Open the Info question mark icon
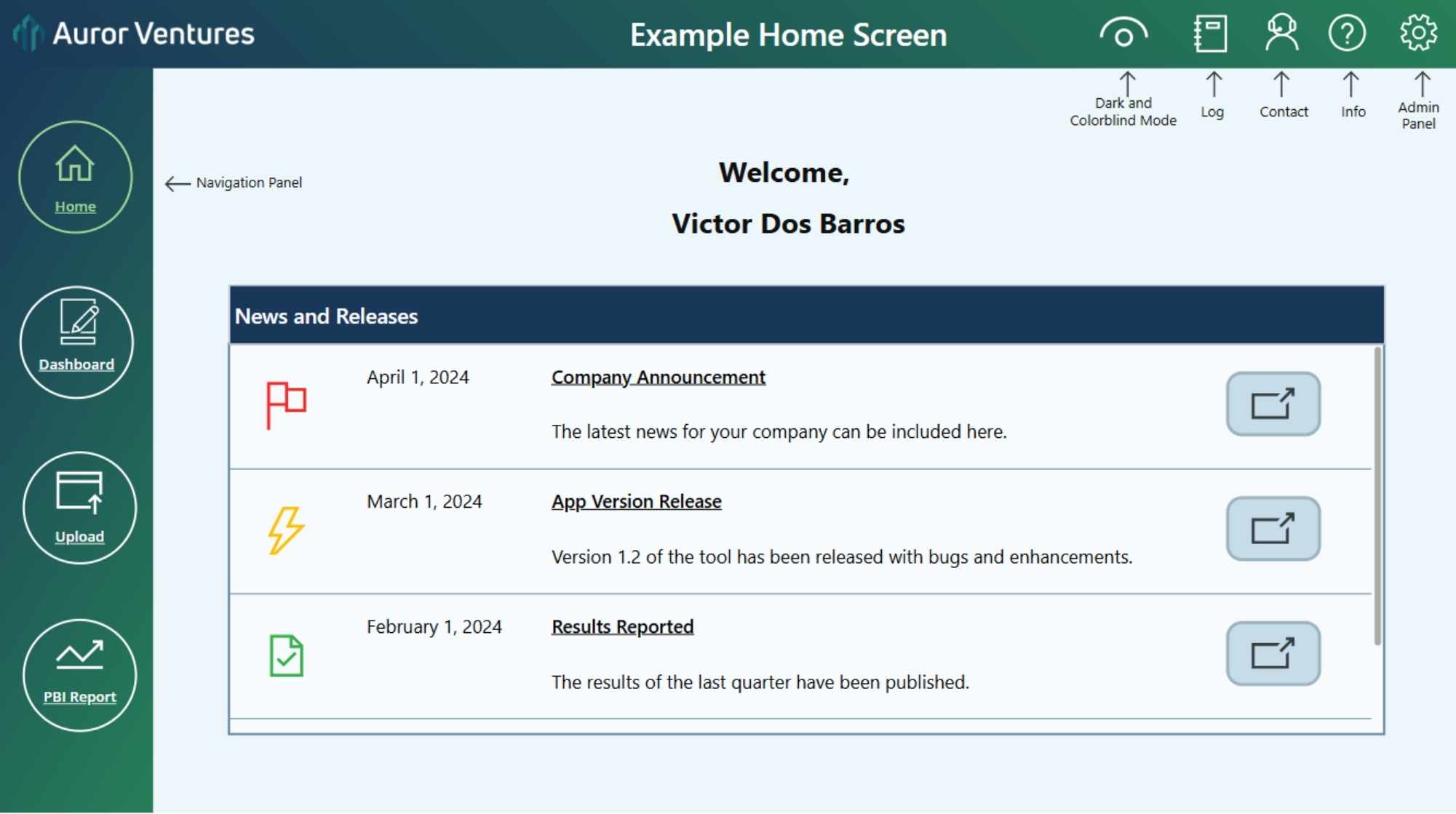 (1347, 33)
